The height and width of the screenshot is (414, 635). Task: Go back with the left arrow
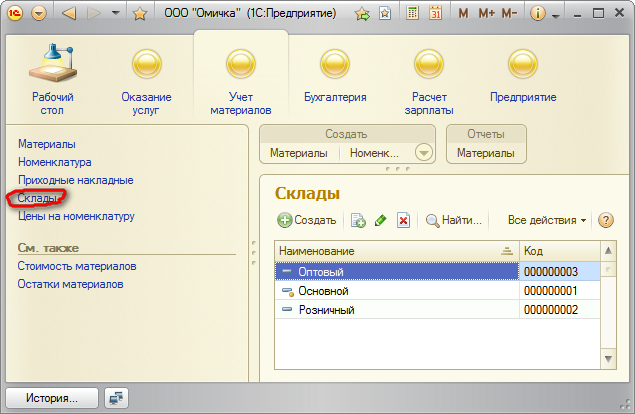69,13
